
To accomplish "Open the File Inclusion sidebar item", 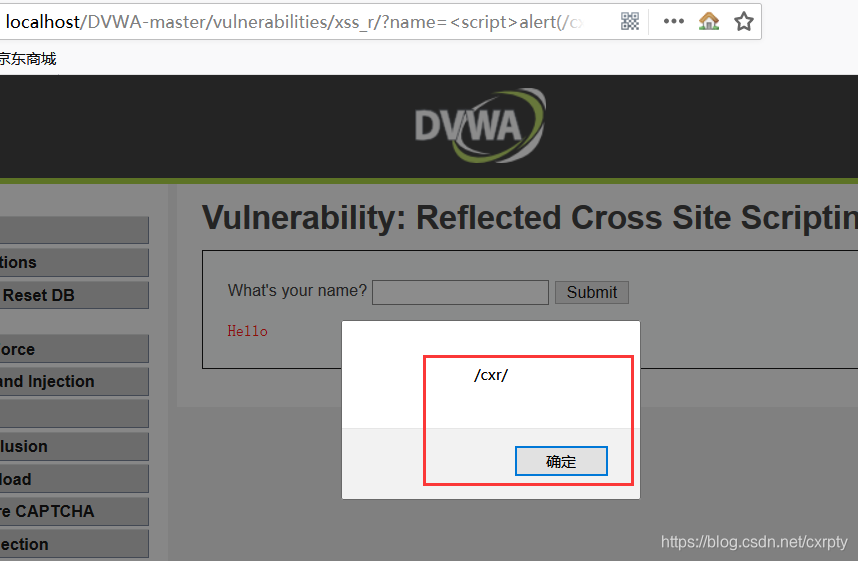I will tap(74, 447).
